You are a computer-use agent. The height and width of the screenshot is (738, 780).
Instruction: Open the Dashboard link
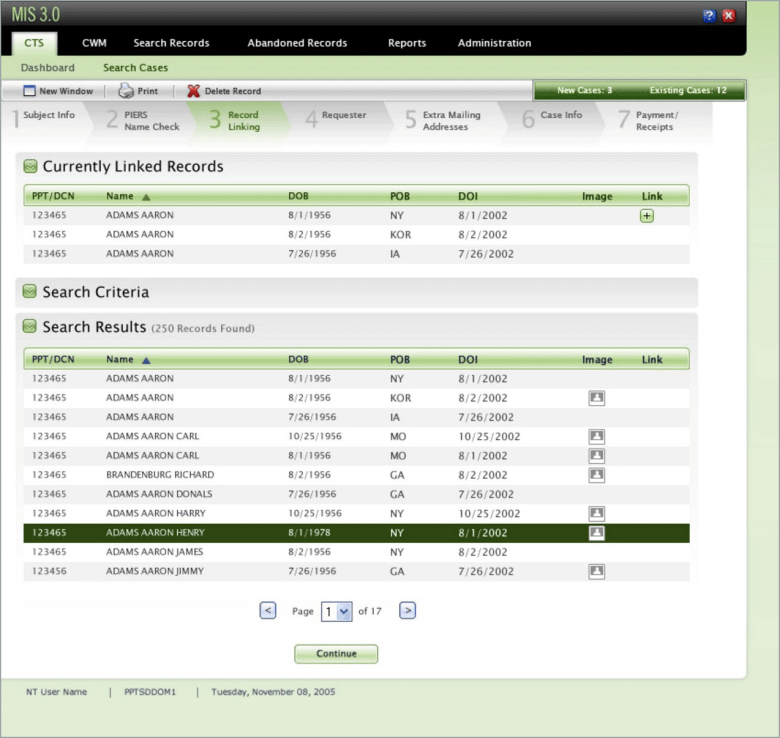click(48, 68)
